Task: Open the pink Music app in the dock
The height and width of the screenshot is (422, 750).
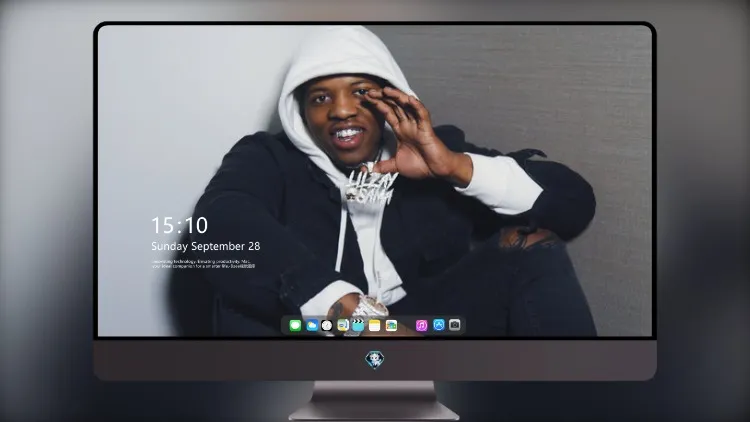Action: (421, 325)
